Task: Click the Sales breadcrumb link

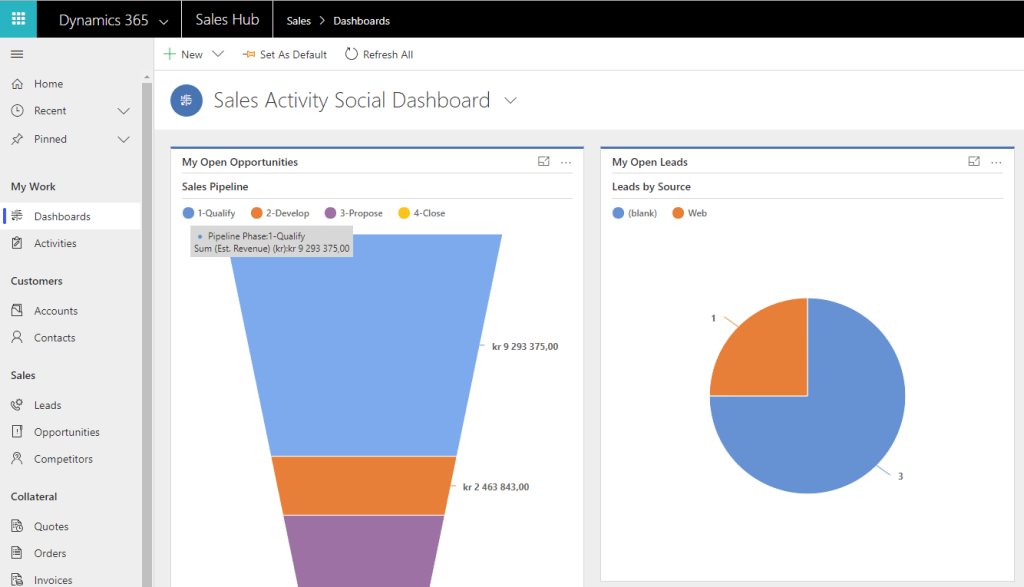Action: click(x=298, y=21)
